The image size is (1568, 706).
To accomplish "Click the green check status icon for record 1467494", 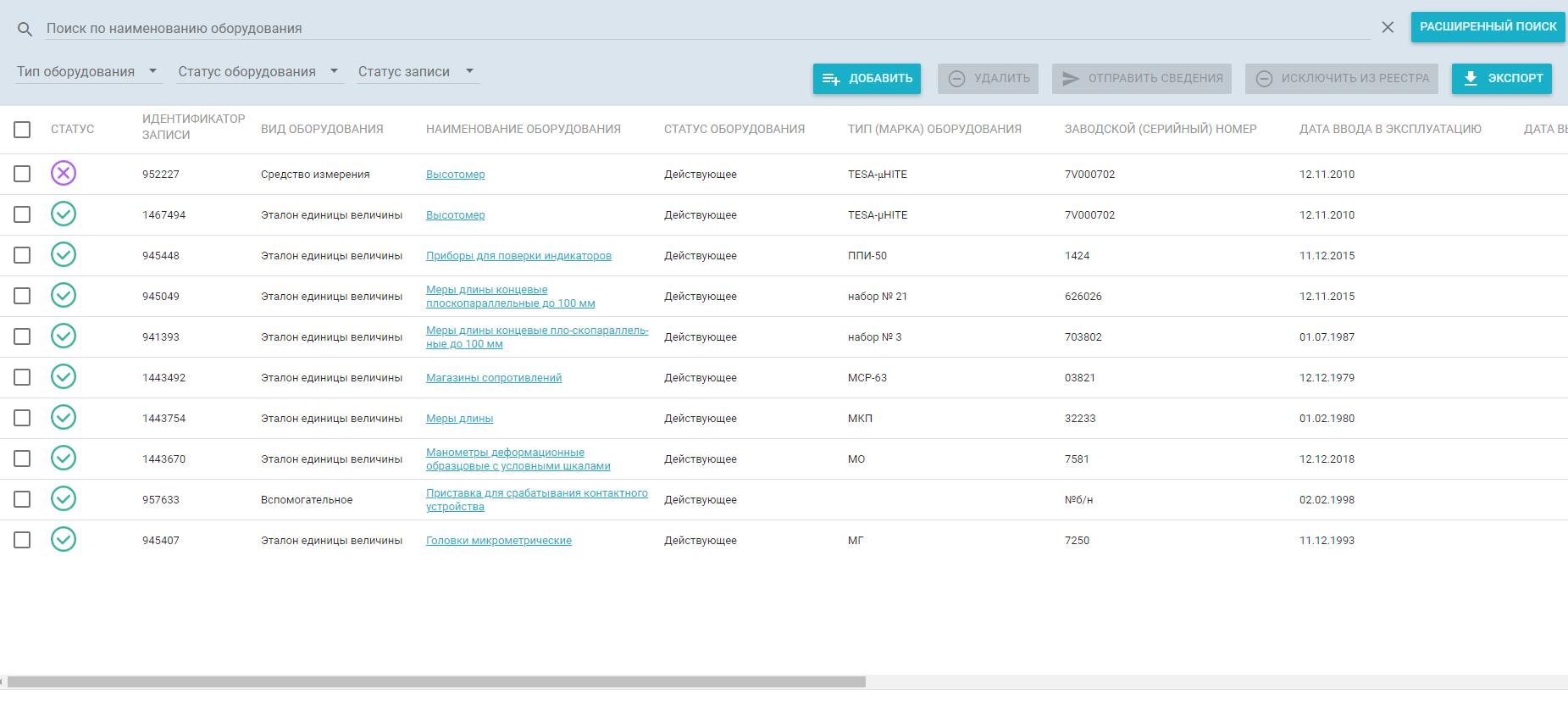I will pyautogui.click(x=64, y=214).
